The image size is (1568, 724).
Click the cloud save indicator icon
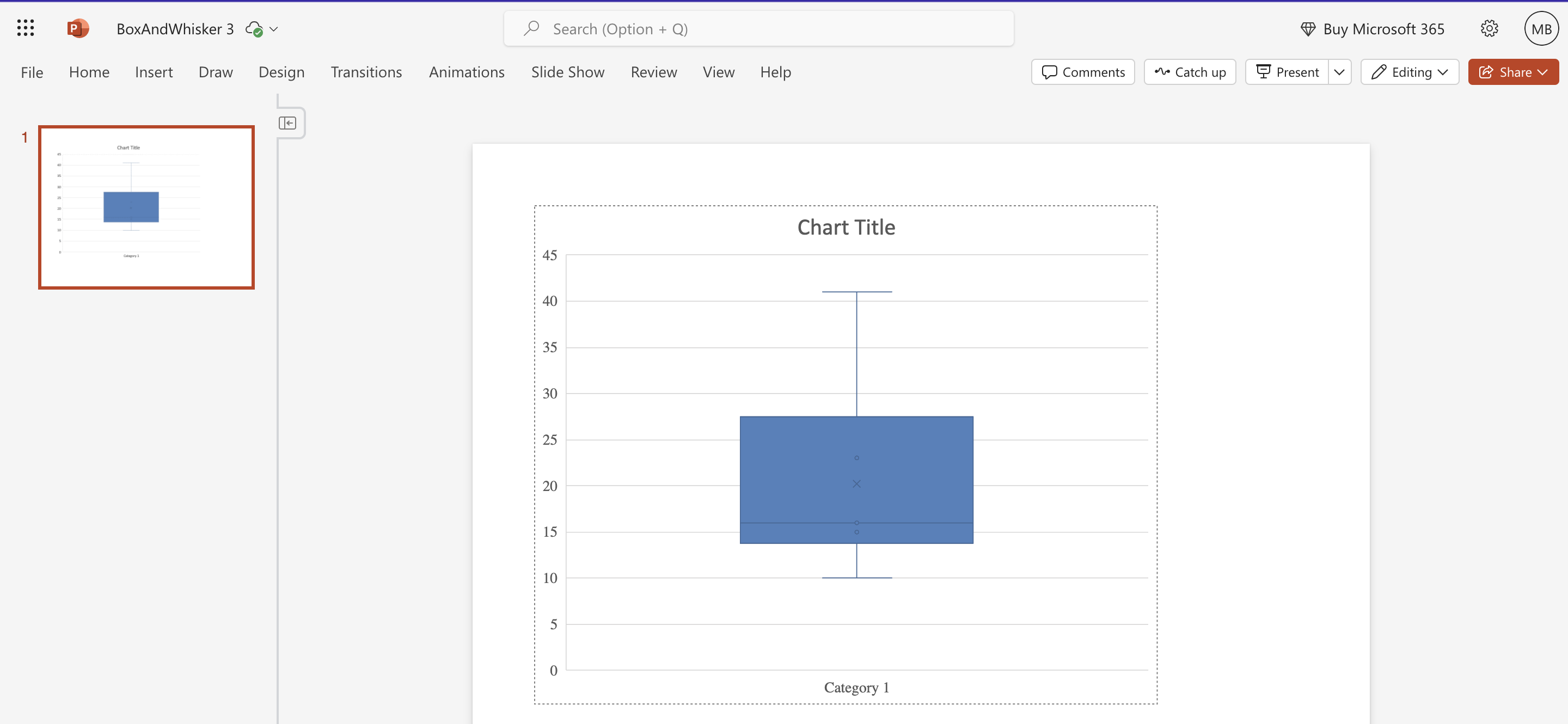pos(255,28)
